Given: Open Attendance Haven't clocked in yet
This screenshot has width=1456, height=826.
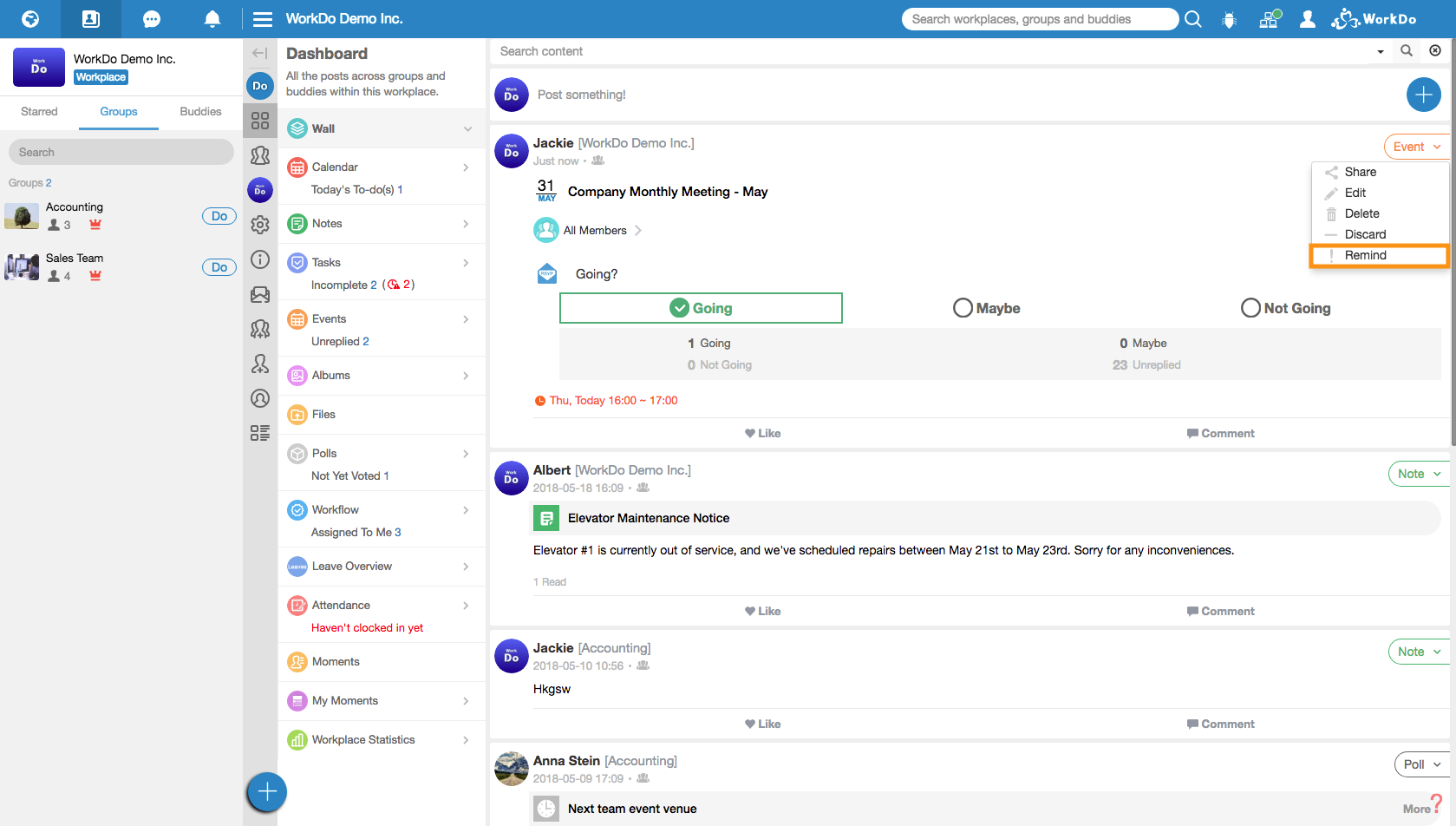Looking at the screenshot, I should [367, 628].
